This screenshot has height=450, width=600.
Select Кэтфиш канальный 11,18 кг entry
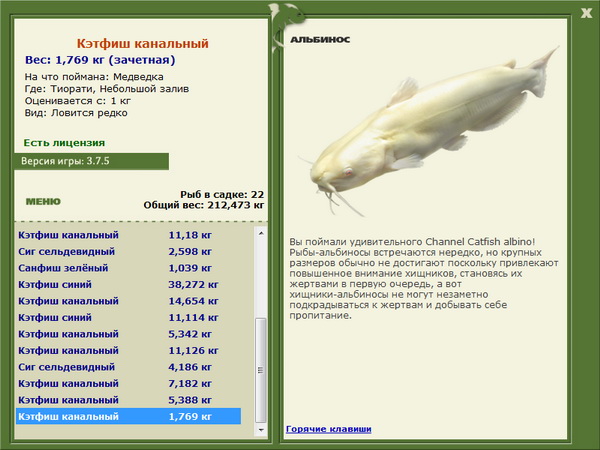(129, 235)
